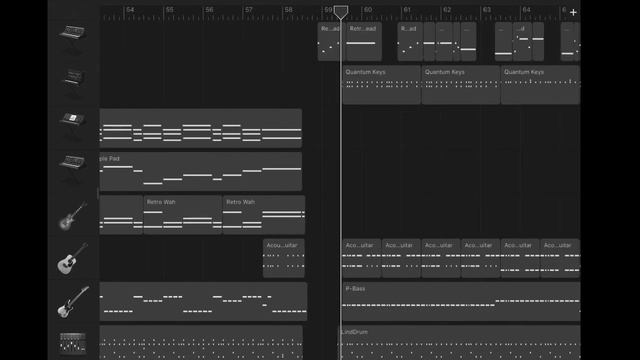
Task: Select Quantum Keys region starting near bar 59
Action: tap(382, 85)
